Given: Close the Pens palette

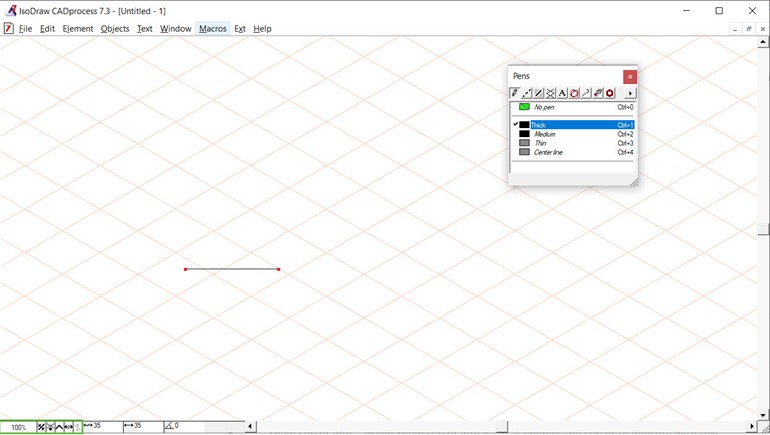Looking at the screenshot, I should tap(630, 77).
